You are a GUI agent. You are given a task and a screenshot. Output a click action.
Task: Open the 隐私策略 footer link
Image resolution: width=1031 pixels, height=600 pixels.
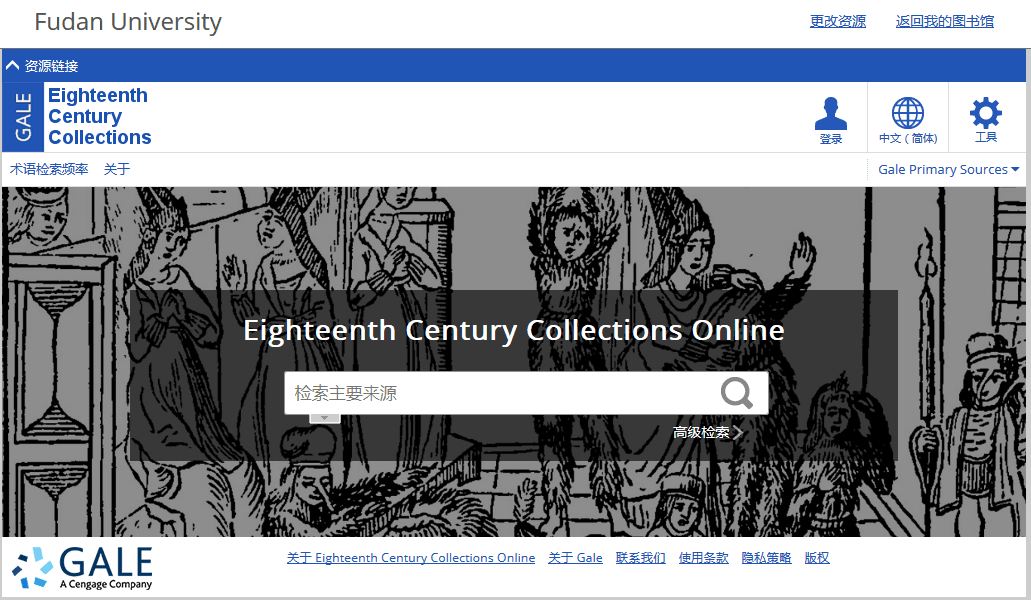point(767,558)
